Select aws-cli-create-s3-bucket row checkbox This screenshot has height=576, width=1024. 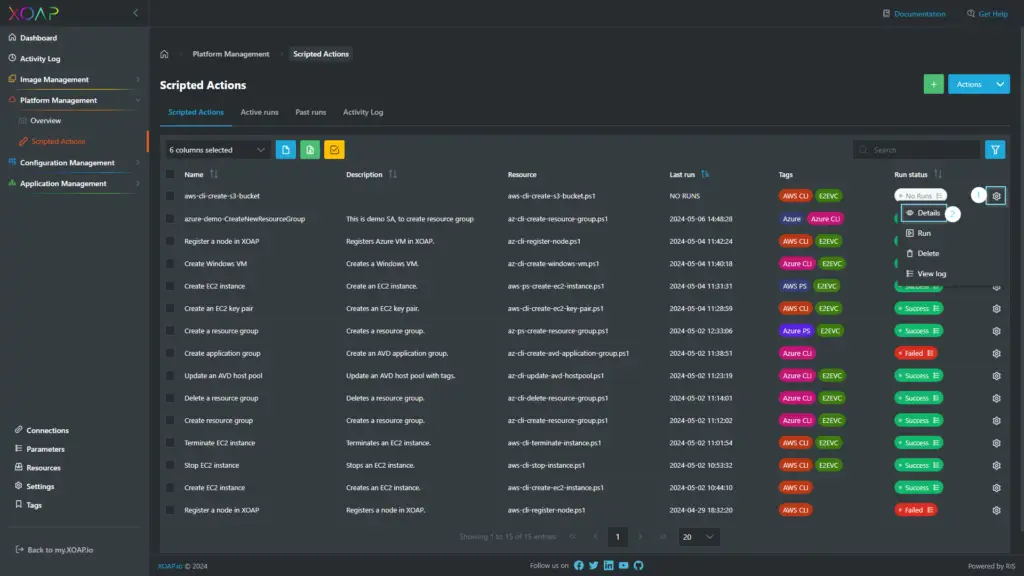(x=170, y=196)
